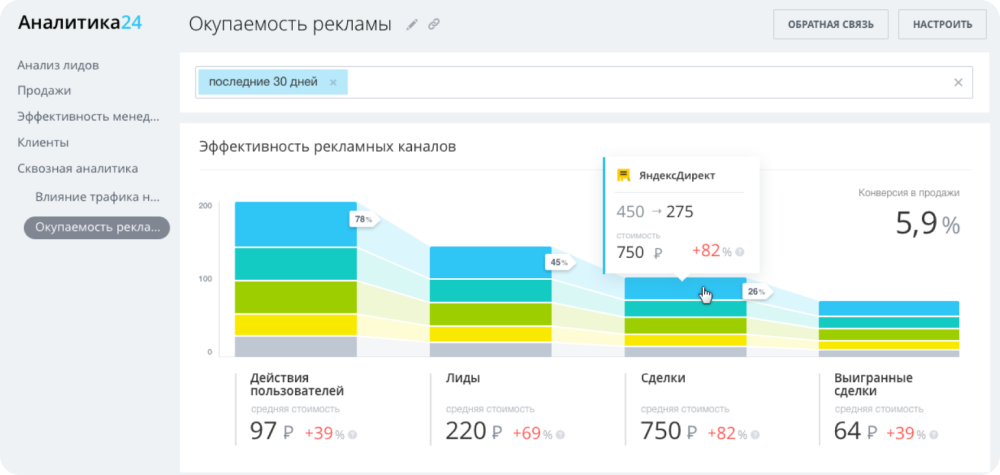Click the link icon next to Окупаемость рекламы
The height and width of the screenshot is (475, 1000).
click(434, 25)
